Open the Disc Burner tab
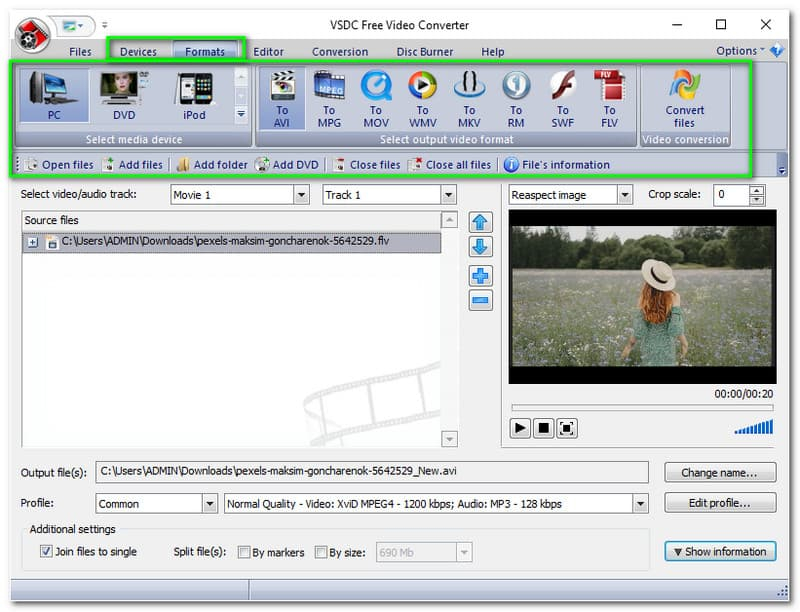 coord(424,52)
